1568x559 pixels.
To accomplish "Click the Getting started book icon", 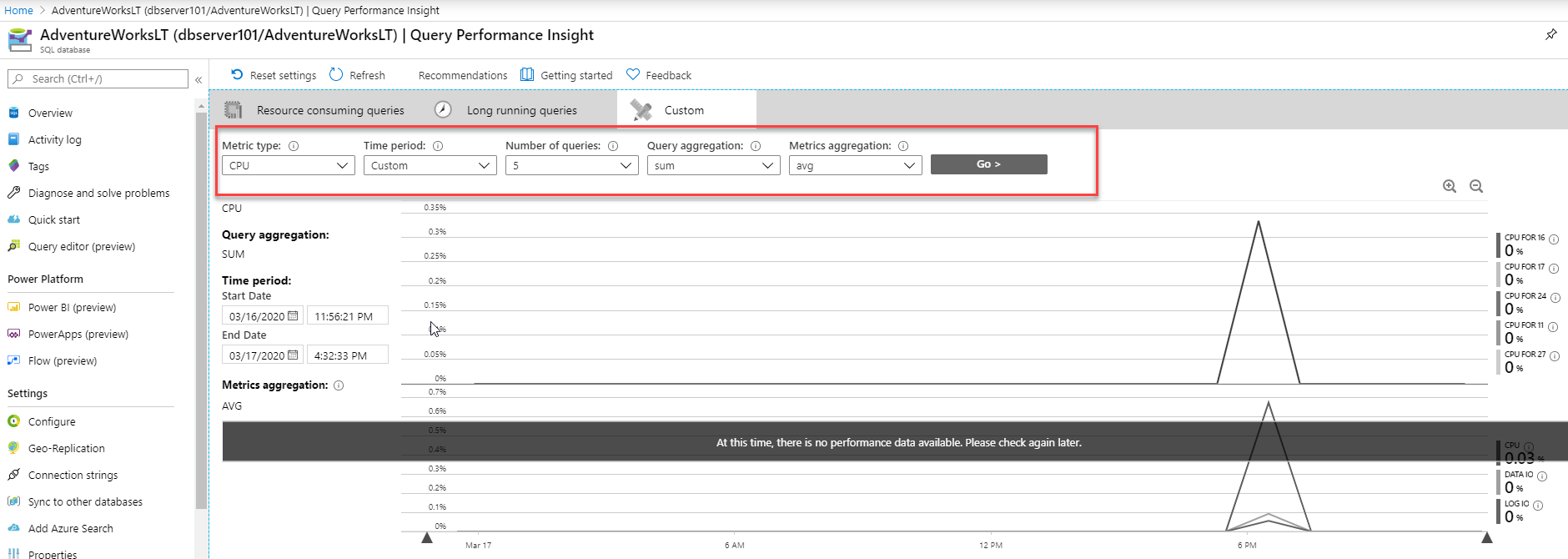I will 527,74.
